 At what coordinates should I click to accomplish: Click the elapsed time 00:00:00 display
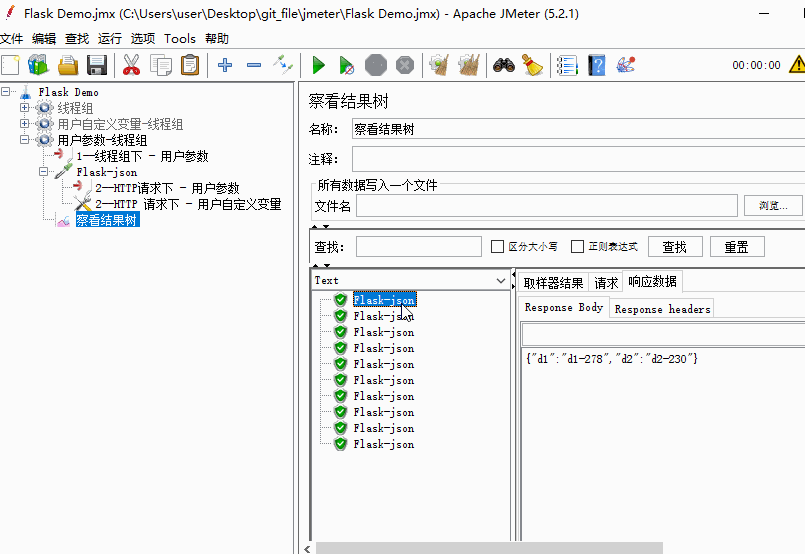coord(756,65)
